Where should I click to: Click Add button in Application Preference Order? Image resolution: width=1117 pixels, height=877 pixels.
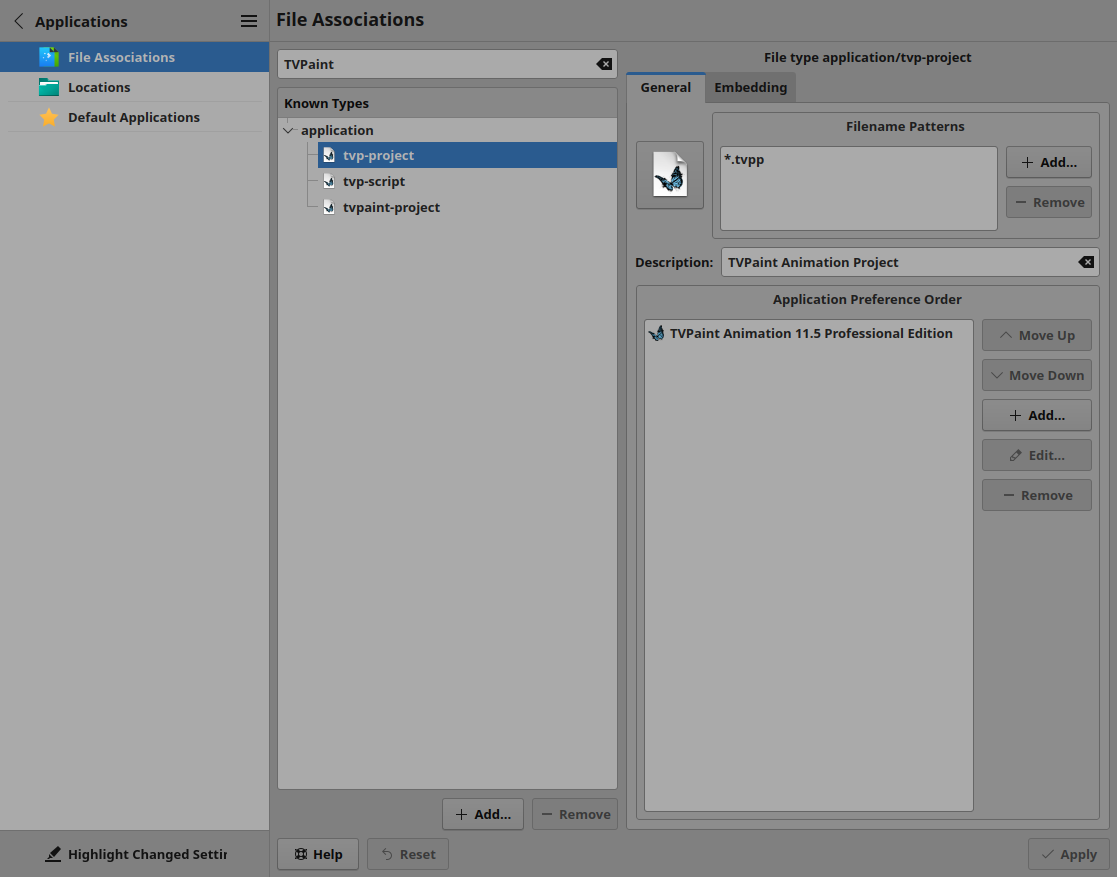tap(1037, 415)
